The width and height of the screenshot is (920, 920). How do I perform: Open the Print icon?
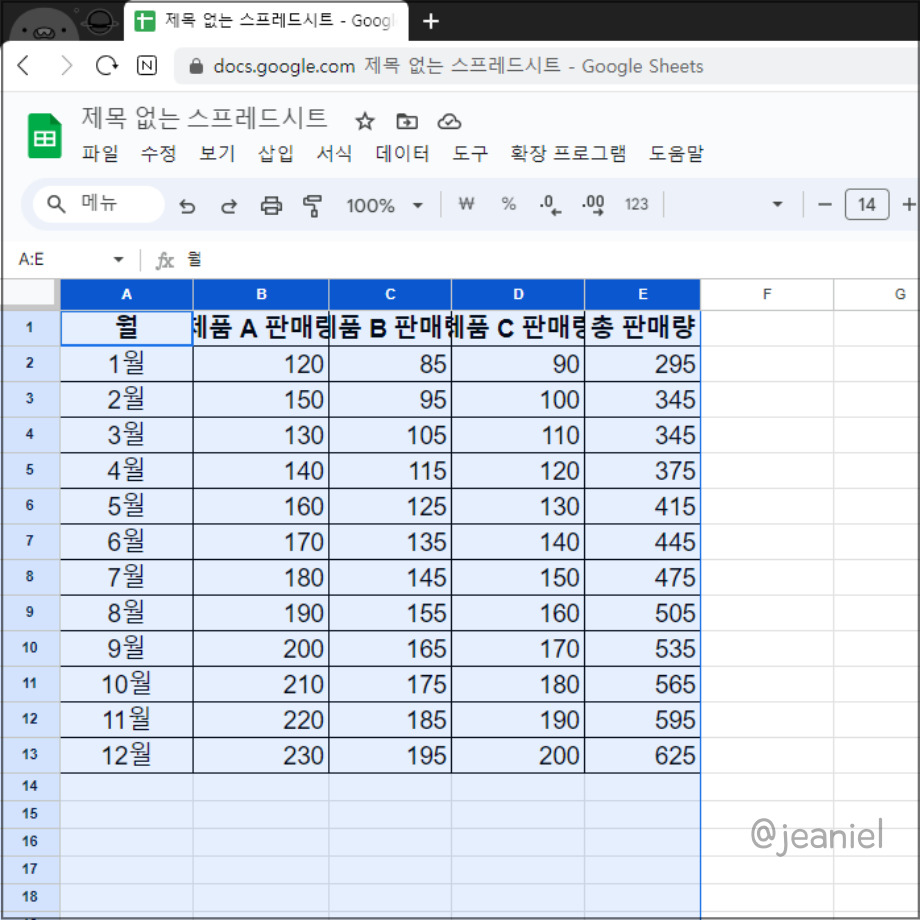(x=271, y=205)
